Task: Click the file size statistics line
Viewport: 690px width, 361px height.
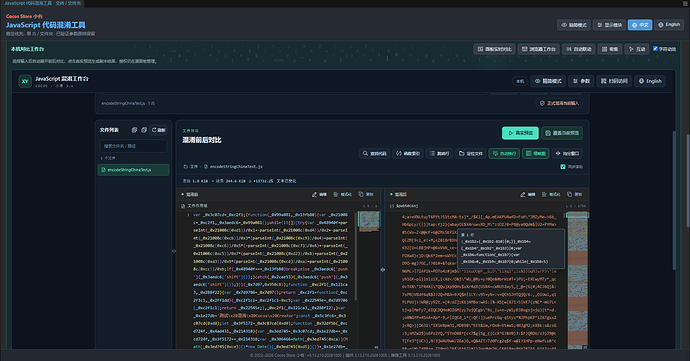Action: click(239, 181)
